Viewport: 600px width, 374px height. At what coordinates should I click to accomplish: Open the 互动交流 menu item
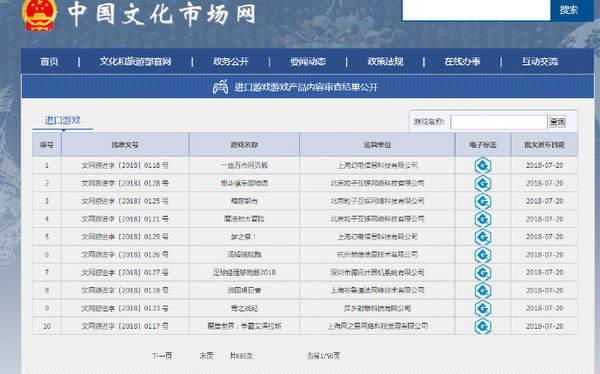tap(540, 61)
